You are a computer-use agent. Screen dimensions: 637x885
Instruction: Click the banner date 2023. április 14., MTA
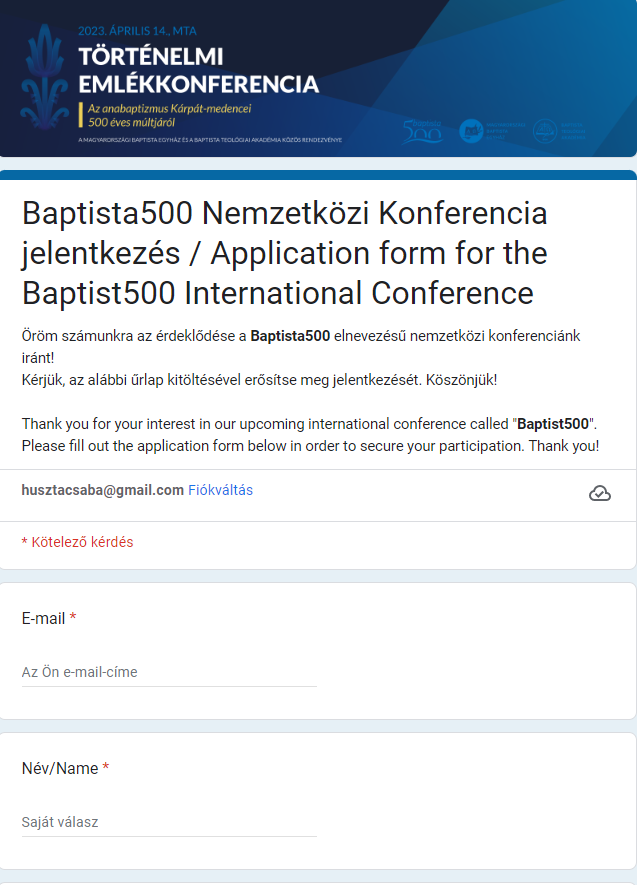pyautogui.click(x=137, y=31)
